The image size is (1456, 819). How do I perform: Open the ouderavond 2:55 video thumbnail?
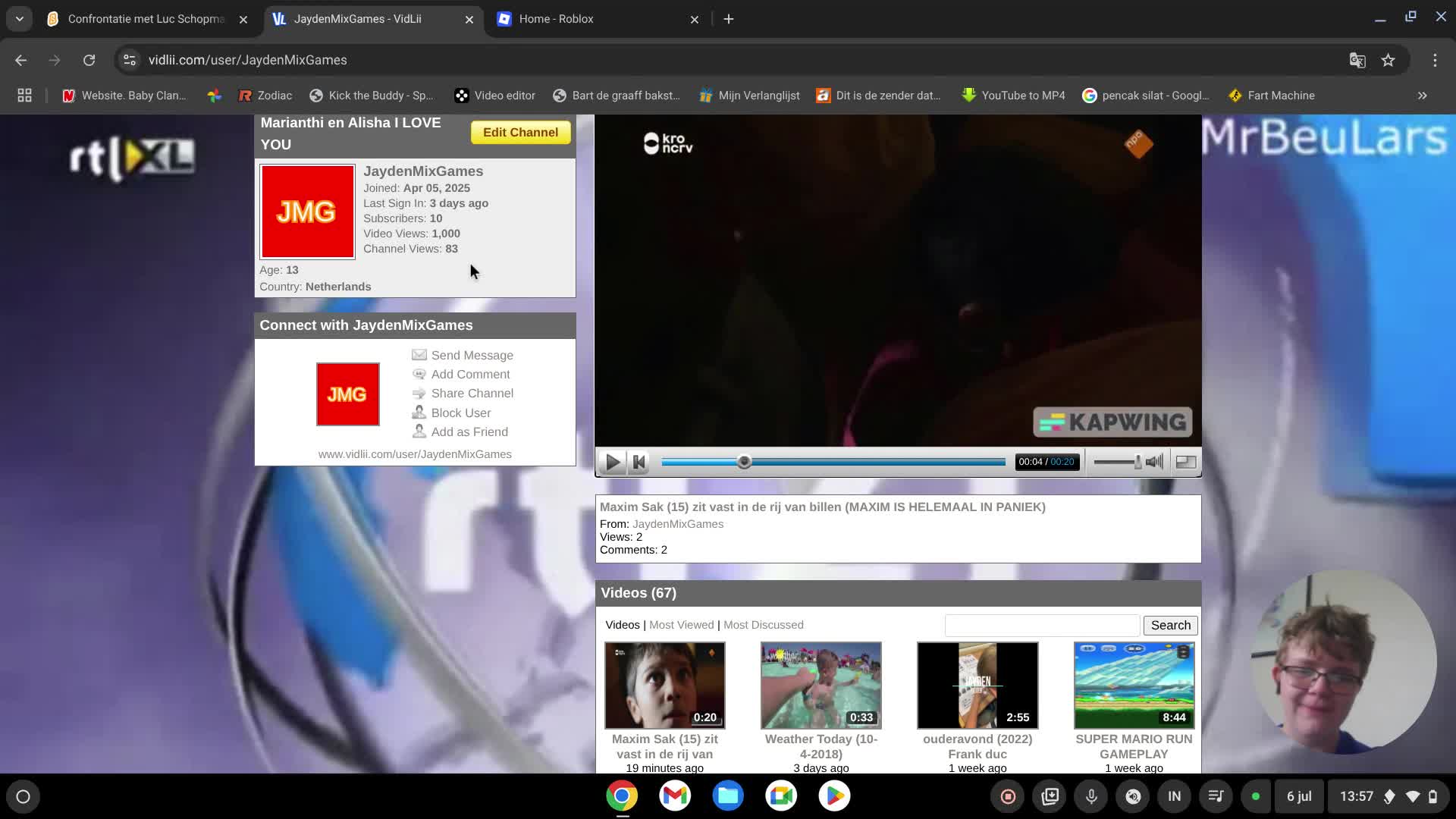(977, 686)
